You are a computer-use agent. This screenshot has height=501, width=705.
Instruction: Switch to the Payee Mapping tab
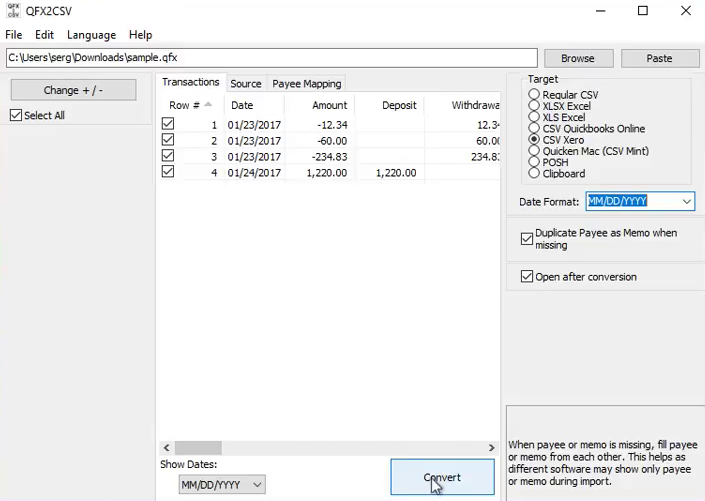pyautogui.click(x=307, y=84)
